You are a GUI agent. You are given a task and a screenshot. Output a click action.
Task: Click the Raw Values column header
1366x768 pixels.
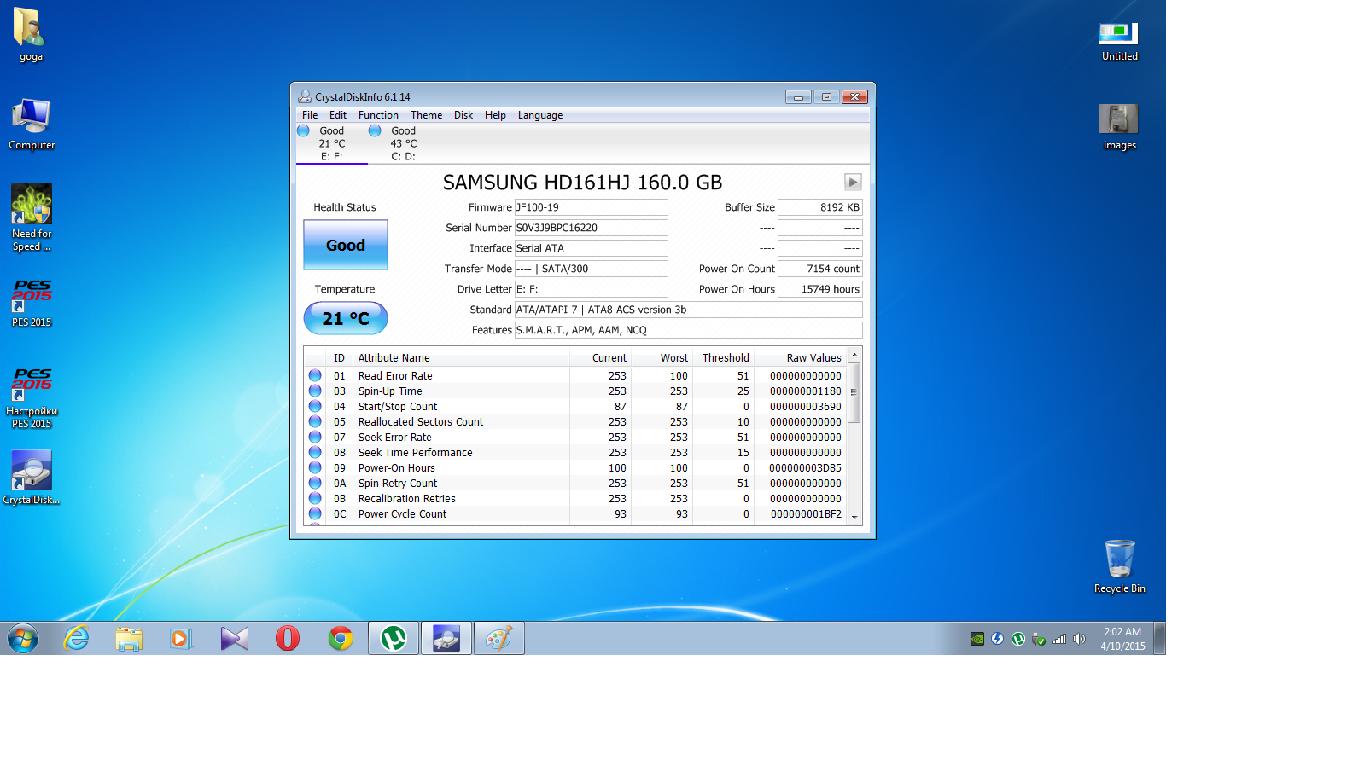click(813, 358)
